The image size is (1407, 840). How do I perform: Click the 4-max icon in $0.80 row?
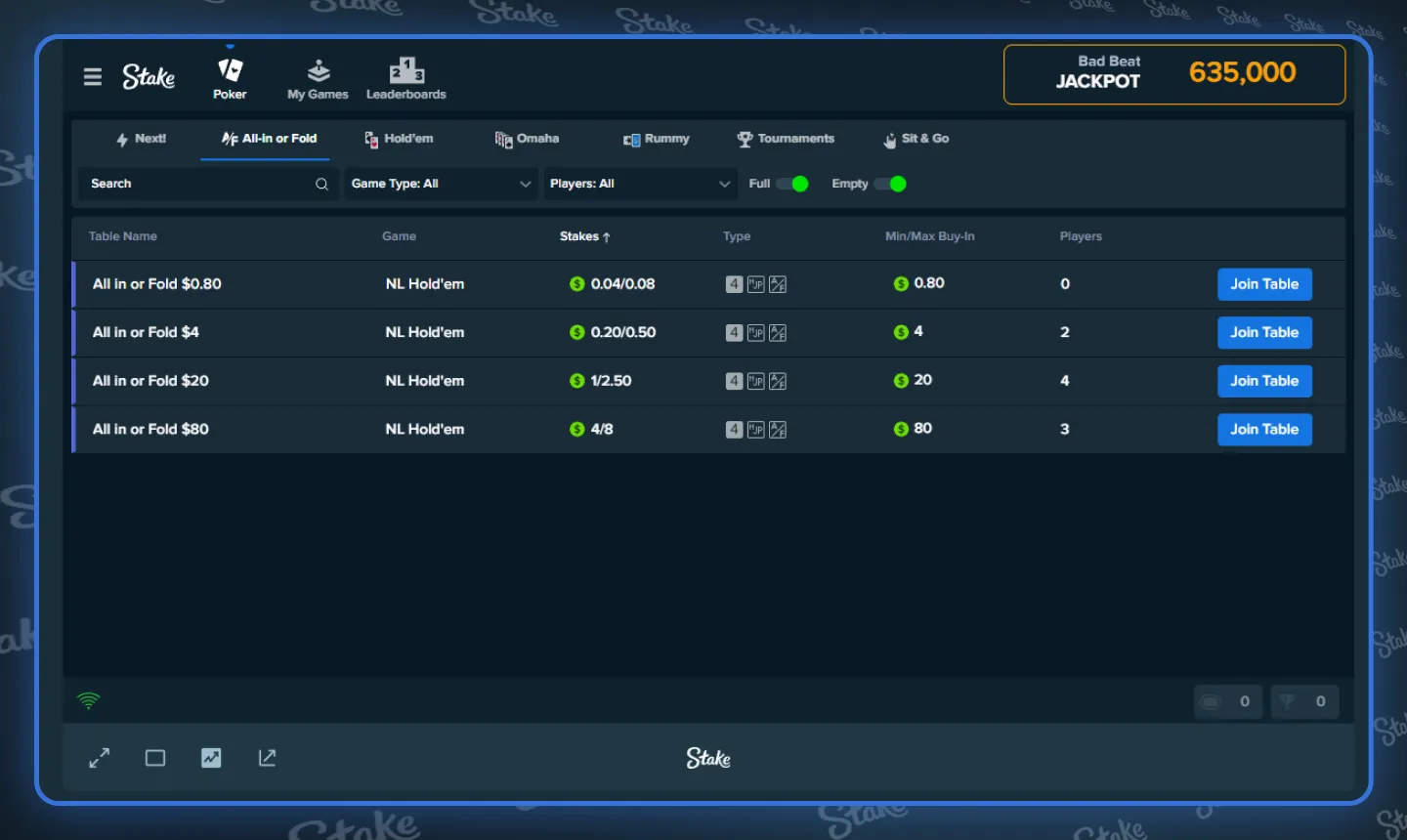(734, 284)
